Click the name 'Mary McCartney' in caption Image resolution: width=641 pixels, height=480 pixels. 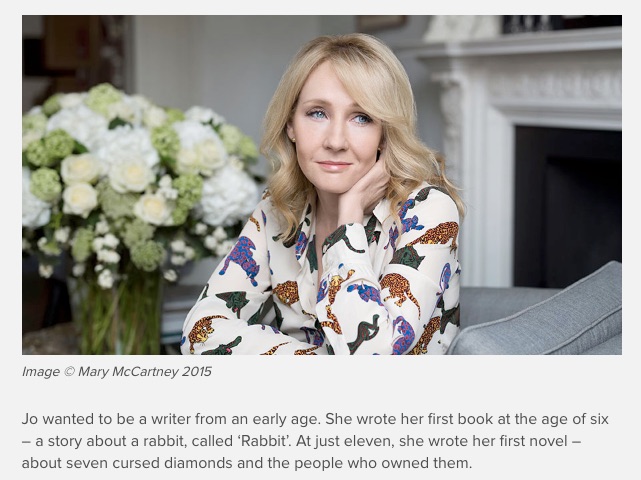tap(128, 372)
